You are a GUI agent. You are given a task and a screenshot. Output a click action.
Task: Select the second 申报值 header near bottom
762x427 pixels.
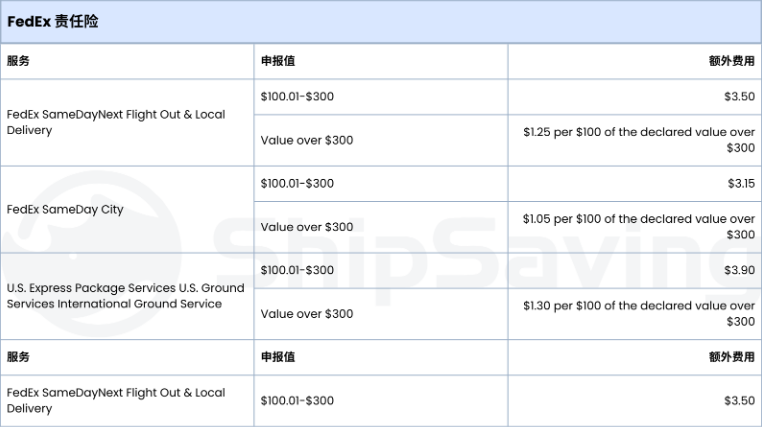click(x=278, y=357)
